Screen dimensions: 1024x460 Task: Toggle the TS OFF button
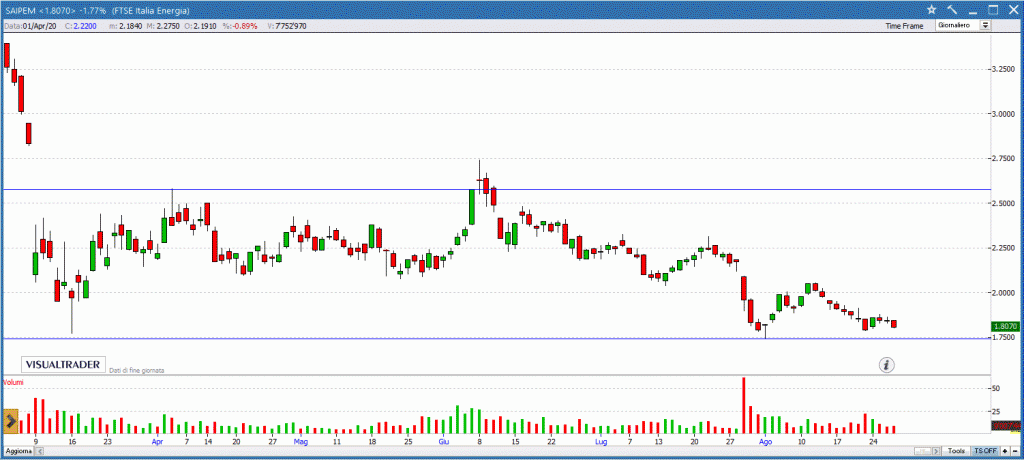tap(985, 452)
